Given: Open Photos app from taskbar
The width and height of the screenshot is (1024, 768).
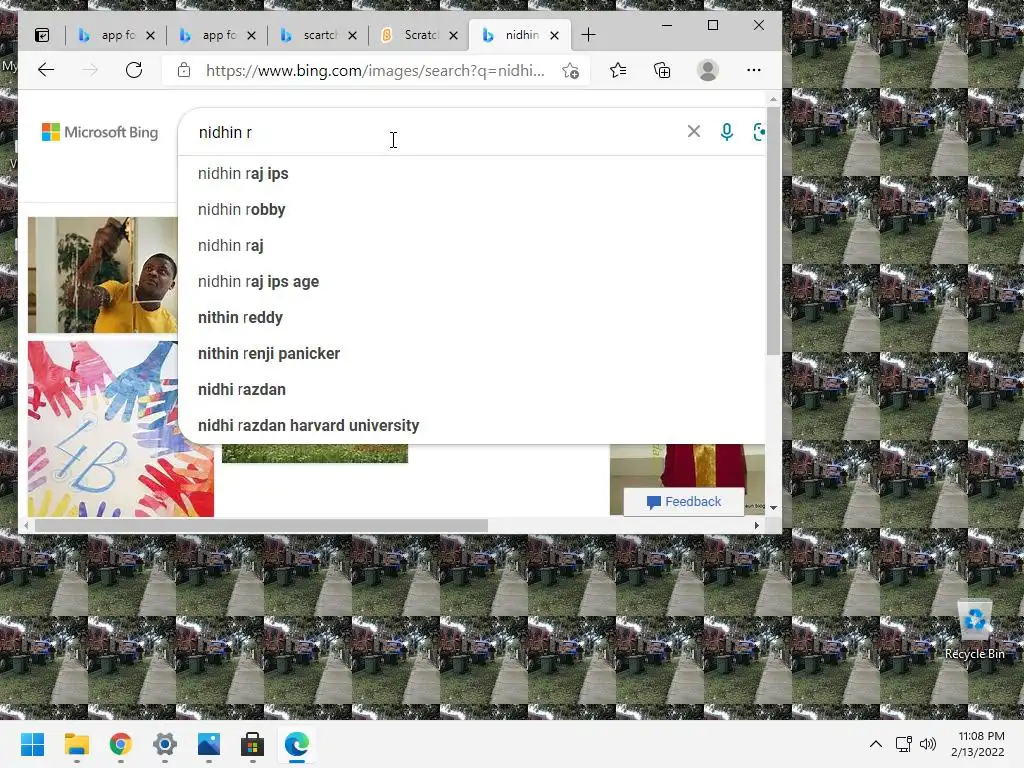Looking at the screenshot, I should click(208, 744).
